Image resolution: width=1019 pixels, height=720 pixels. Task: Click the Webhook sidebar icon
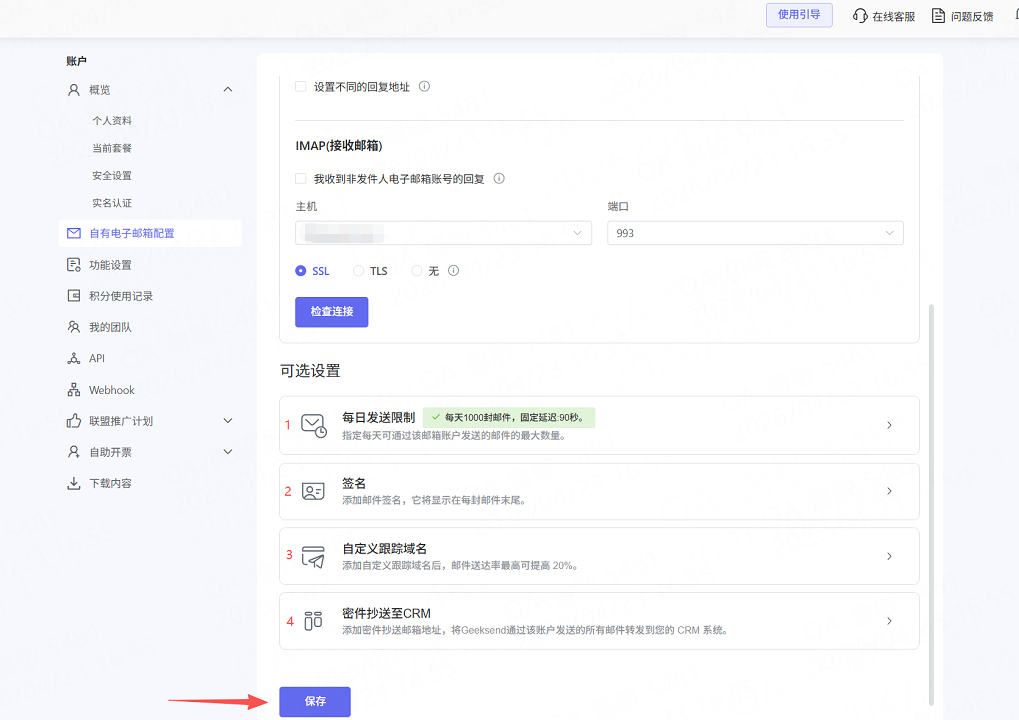coord(74,390)
